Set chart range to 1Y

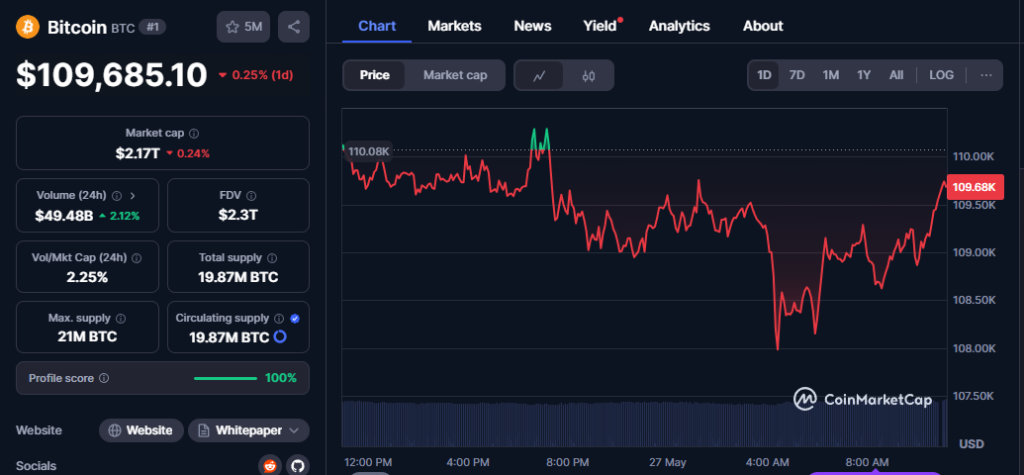pos(864,75)
